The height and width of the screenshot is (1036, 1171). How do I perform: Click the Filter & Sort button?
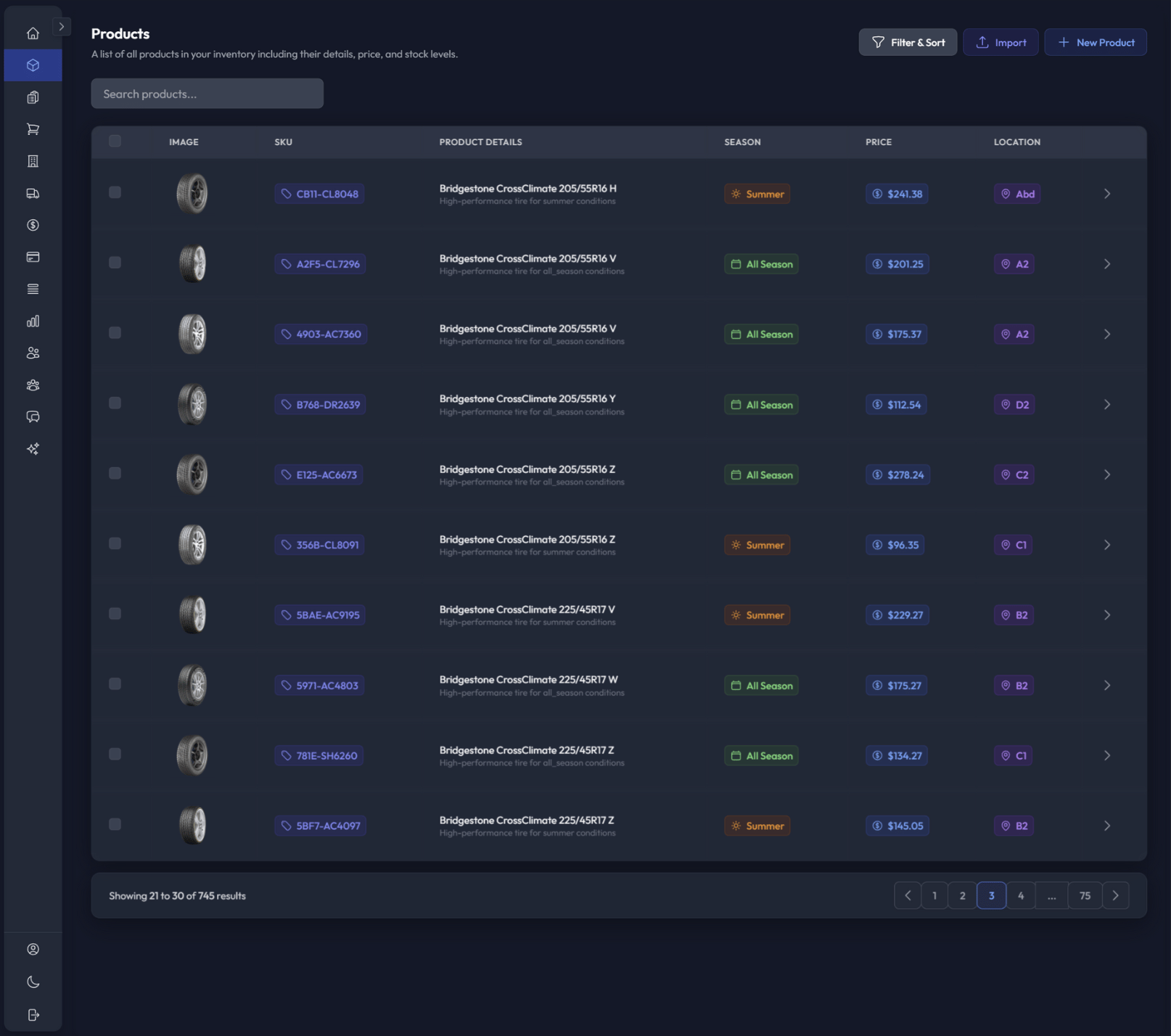click(908, 42)
